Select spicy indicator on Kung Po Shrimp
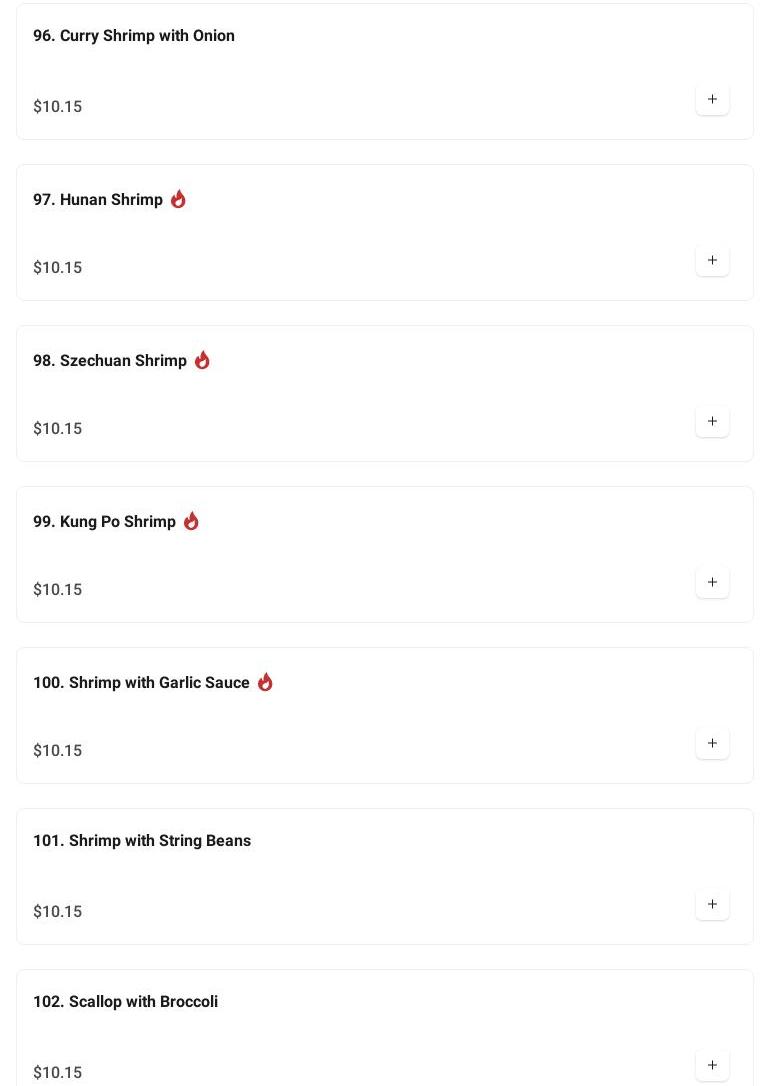Image resolution: width=770 pixels, height=1086 pixels. coord(191,521)
